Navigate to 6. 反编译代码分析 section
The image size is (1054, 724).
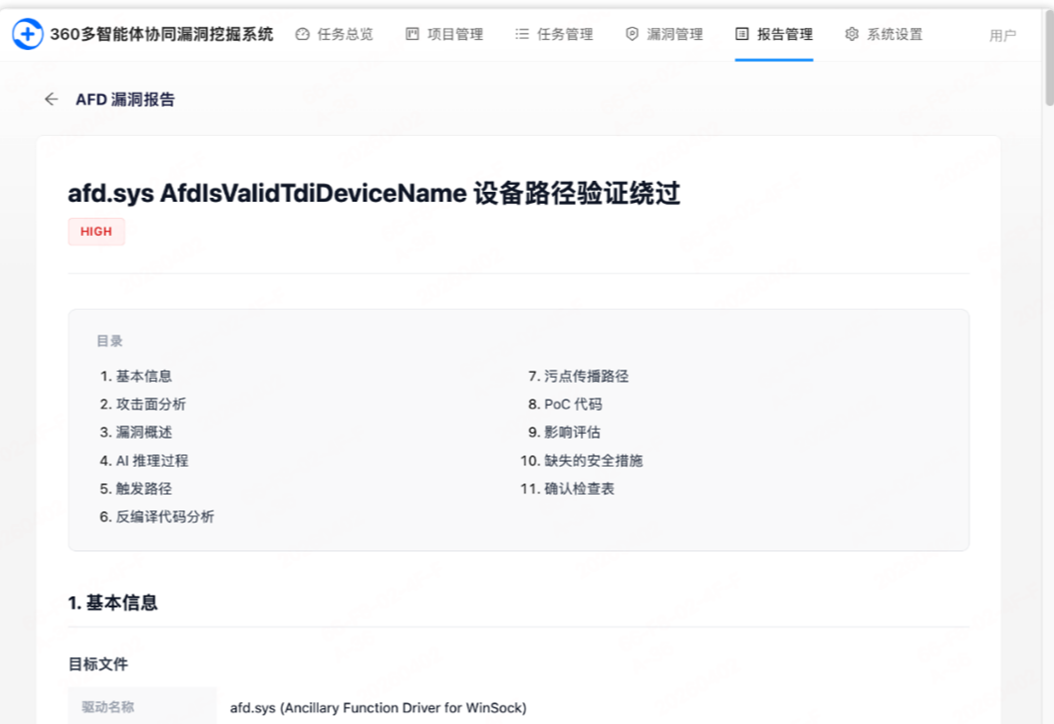click(x=157, y=517)
